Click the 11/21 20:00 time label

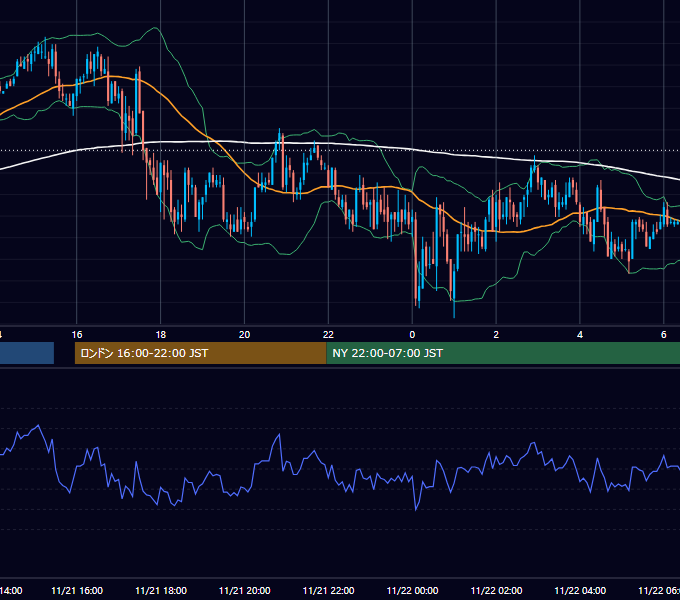[245, 590]
